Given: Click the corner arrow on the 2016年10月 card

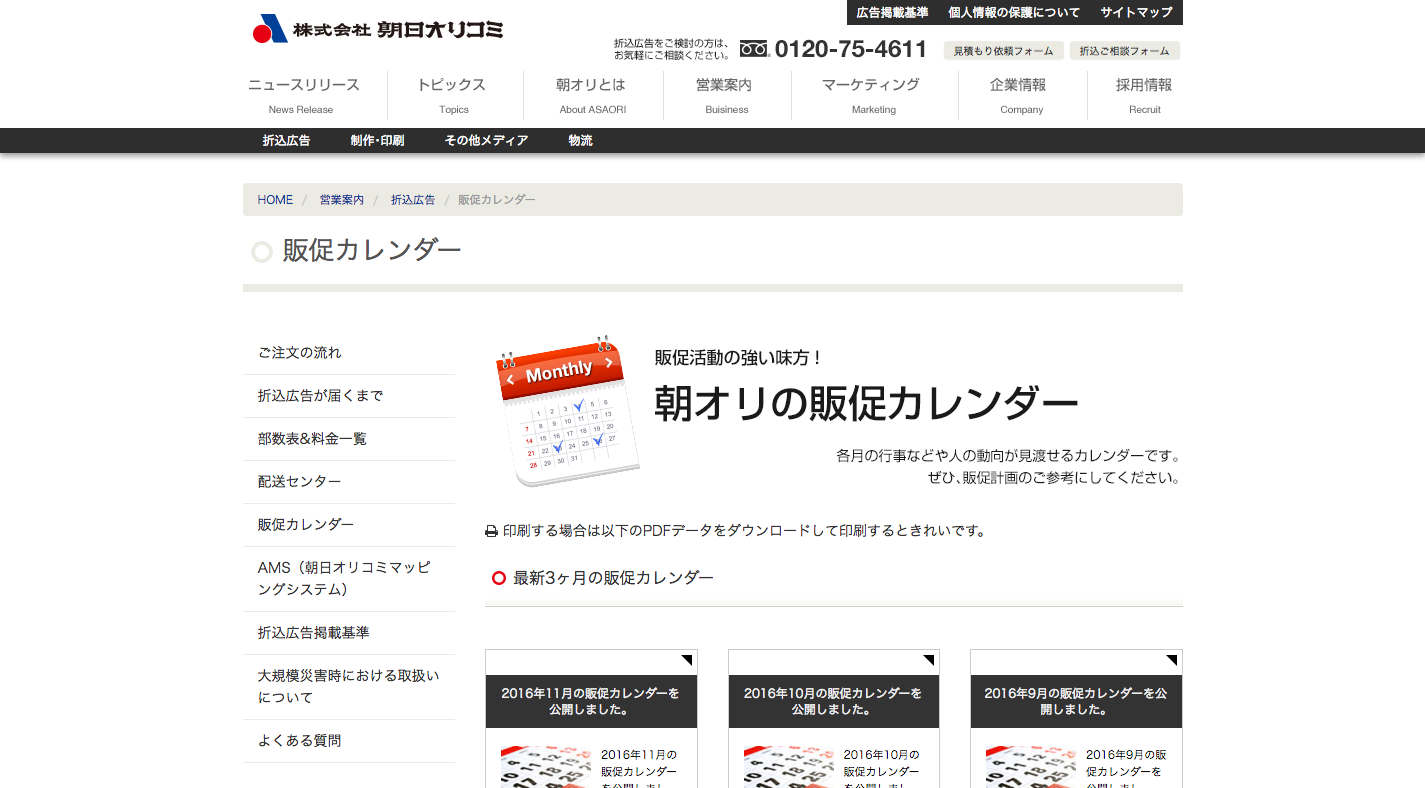Looking at the screenshot, I should (930, 660).
